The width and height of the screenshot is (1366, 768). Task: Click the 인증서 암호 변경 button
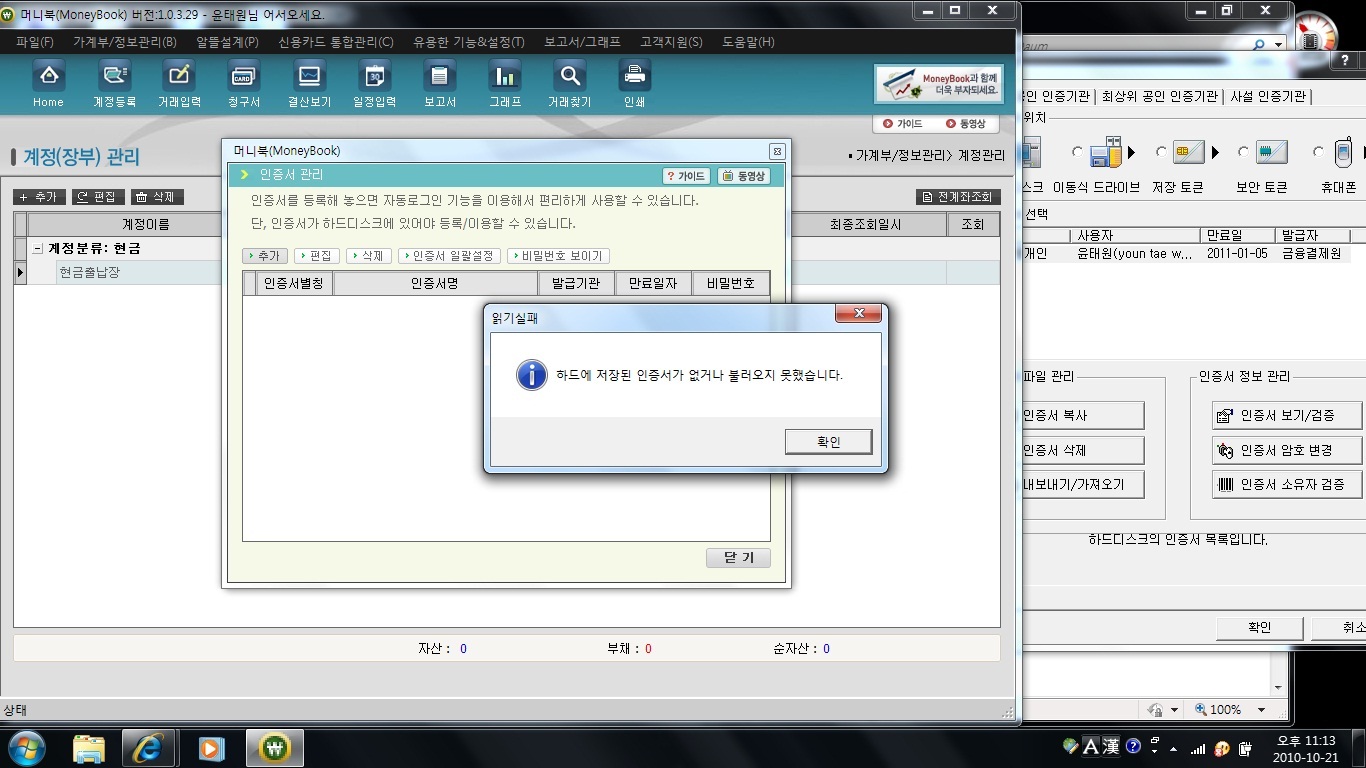point(1286,450)
